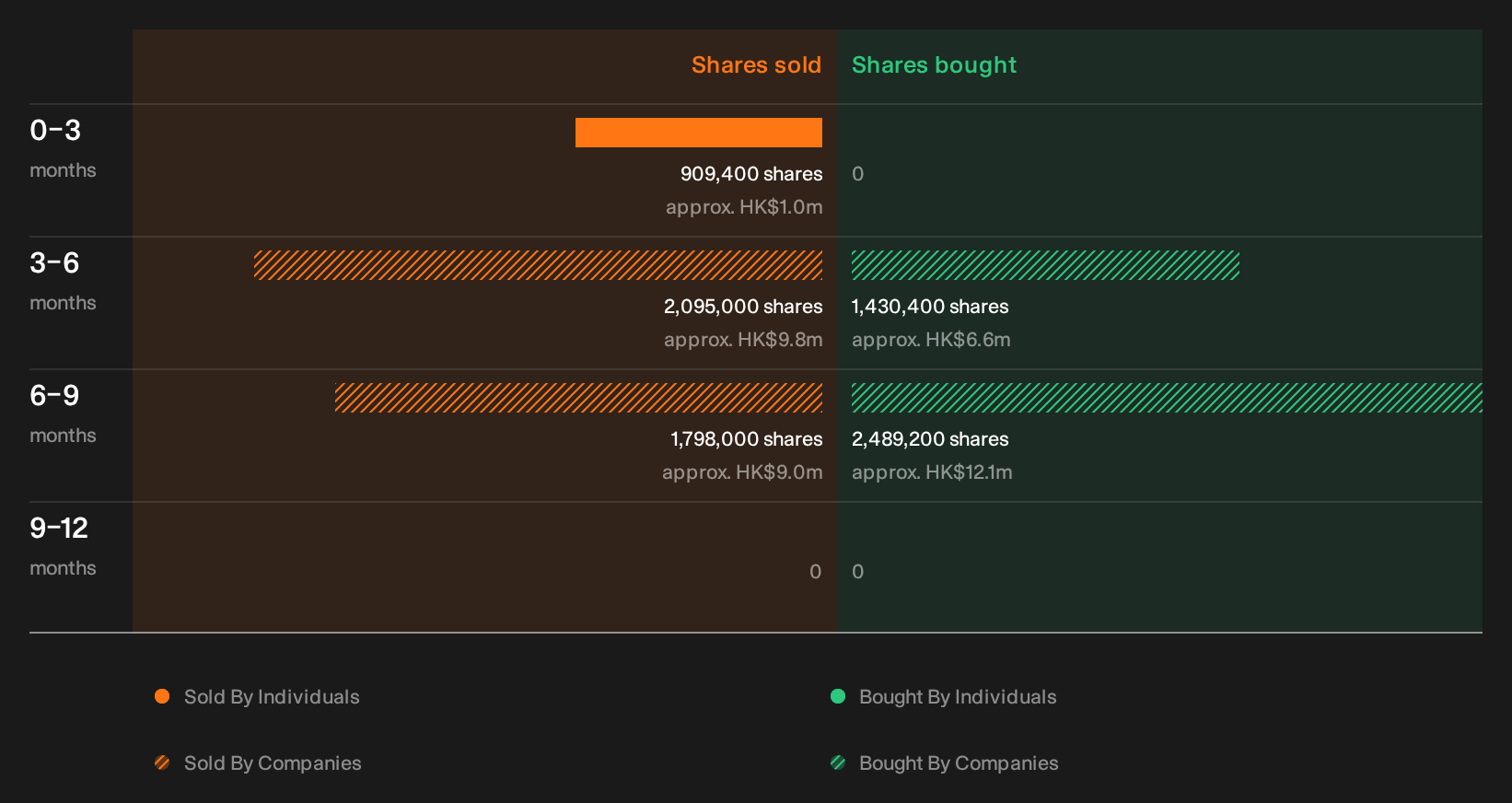
Task: Click the 2,095,000 shares value
Action: (743, 307)
